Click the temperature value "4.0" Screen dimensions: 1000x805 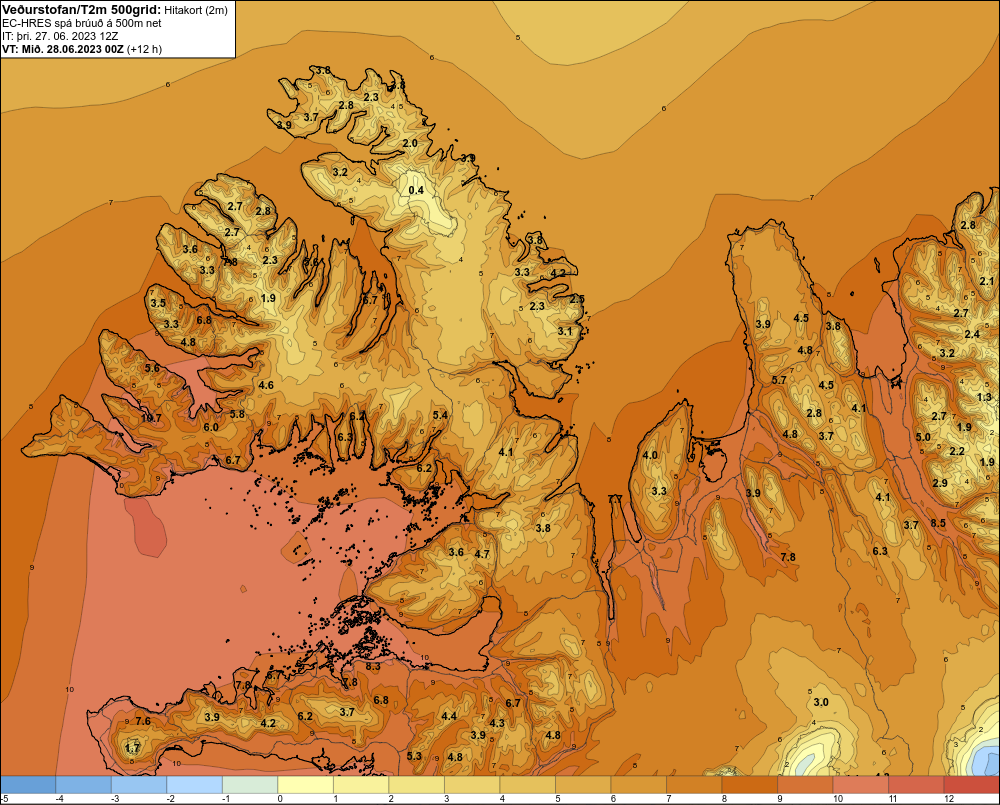(650, 455)
